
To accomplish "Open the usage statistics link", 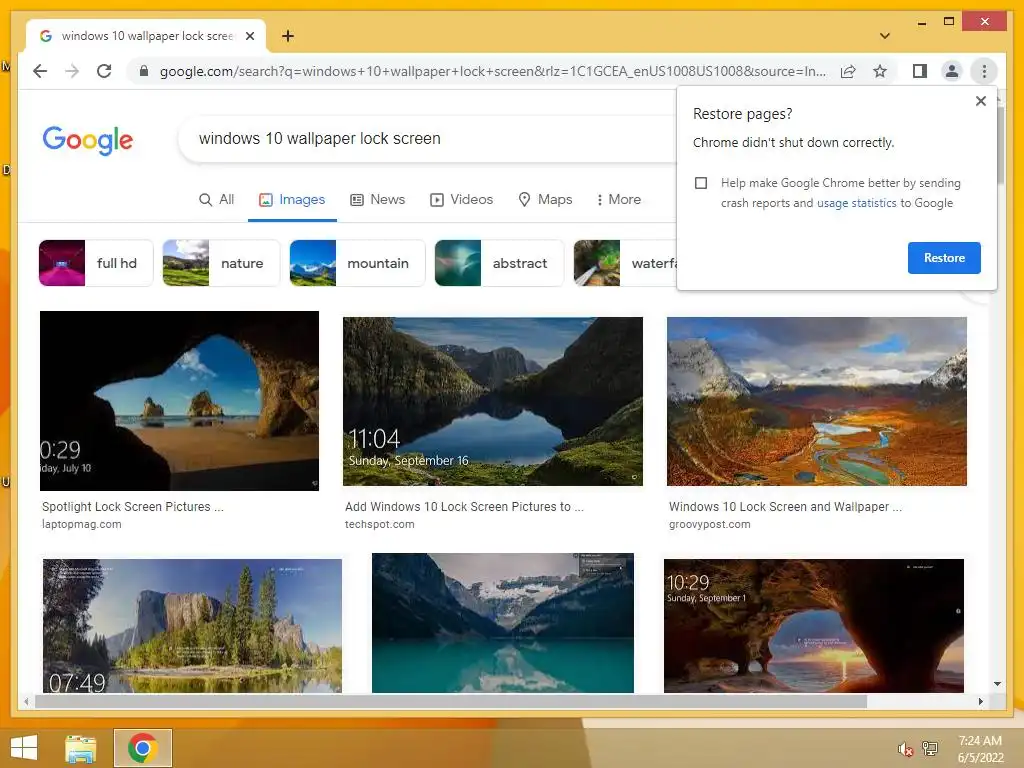I will (x=856, y=203).
